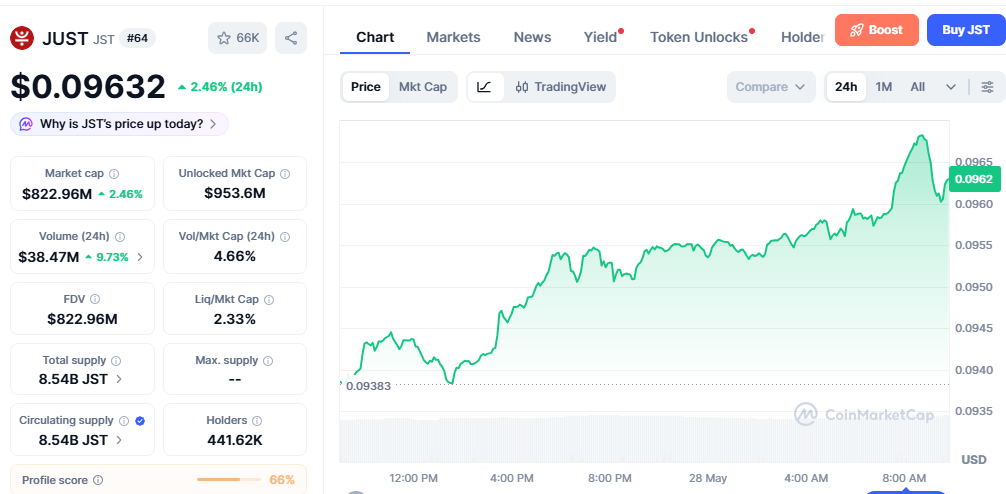Expand Total supply 8.54B JST chevron

tap(119, 379)
